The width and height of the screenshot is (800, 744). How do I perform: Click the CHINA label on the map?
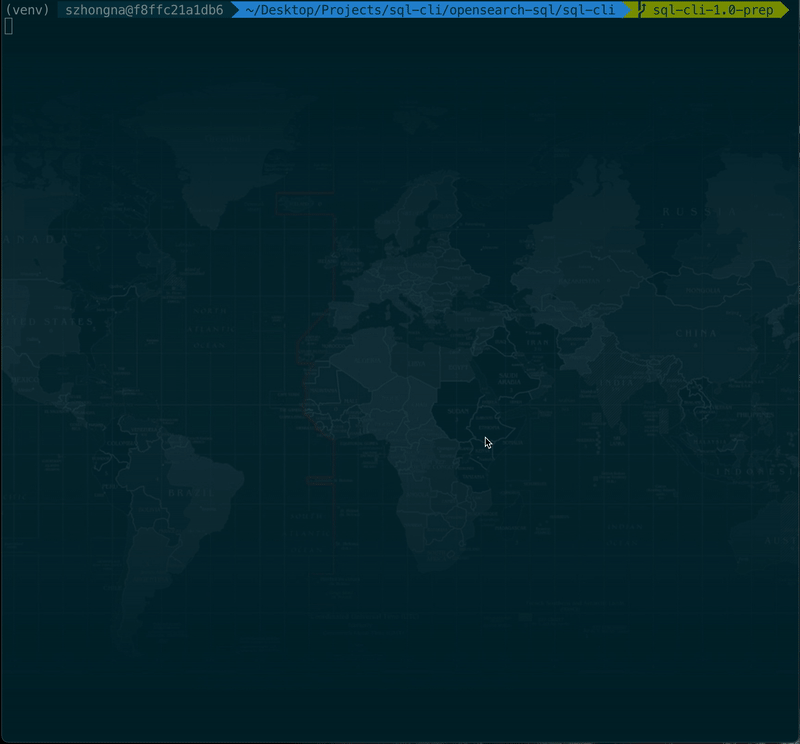(x=695, y=331)
